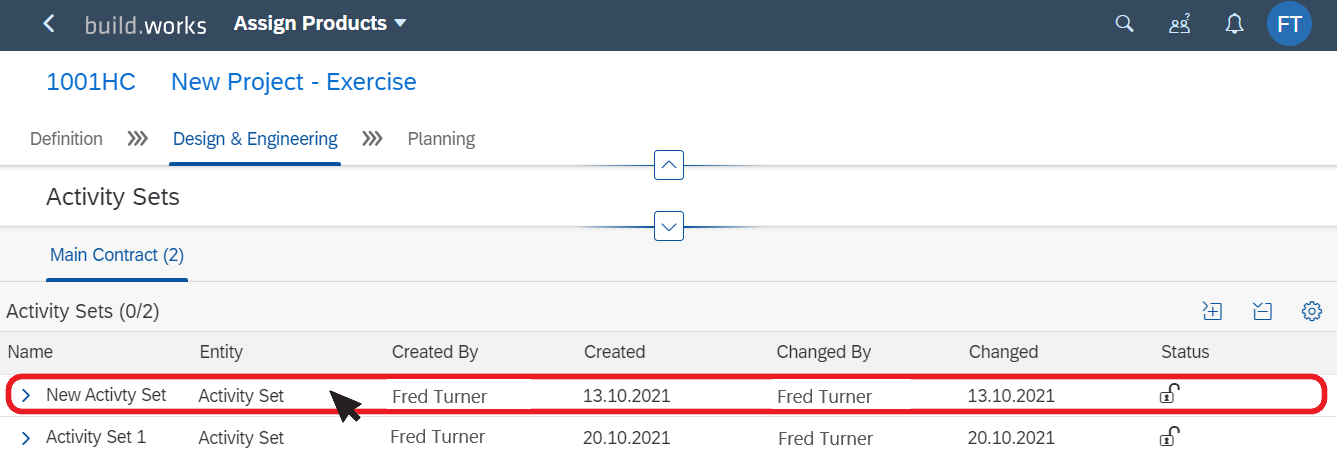Expand the section with down chevron
Viewport: 1337px width, 458px height.
(x=669, y=226)
